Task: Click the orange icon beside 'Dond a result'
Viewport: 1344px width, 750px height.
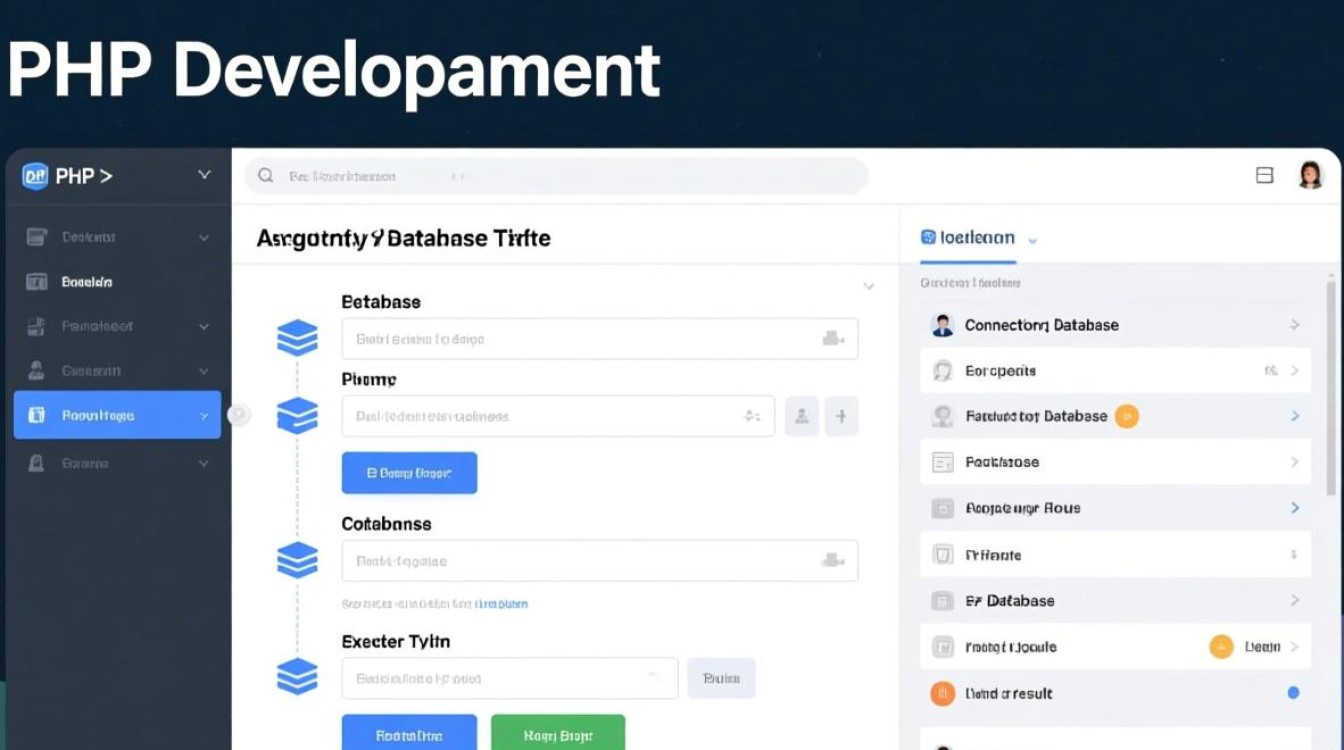Action: coord(942,693)
